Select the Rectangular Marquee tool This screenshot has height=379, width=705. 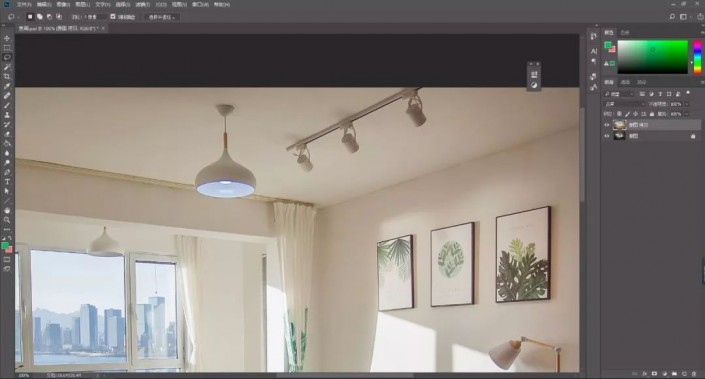coord(7,48)
